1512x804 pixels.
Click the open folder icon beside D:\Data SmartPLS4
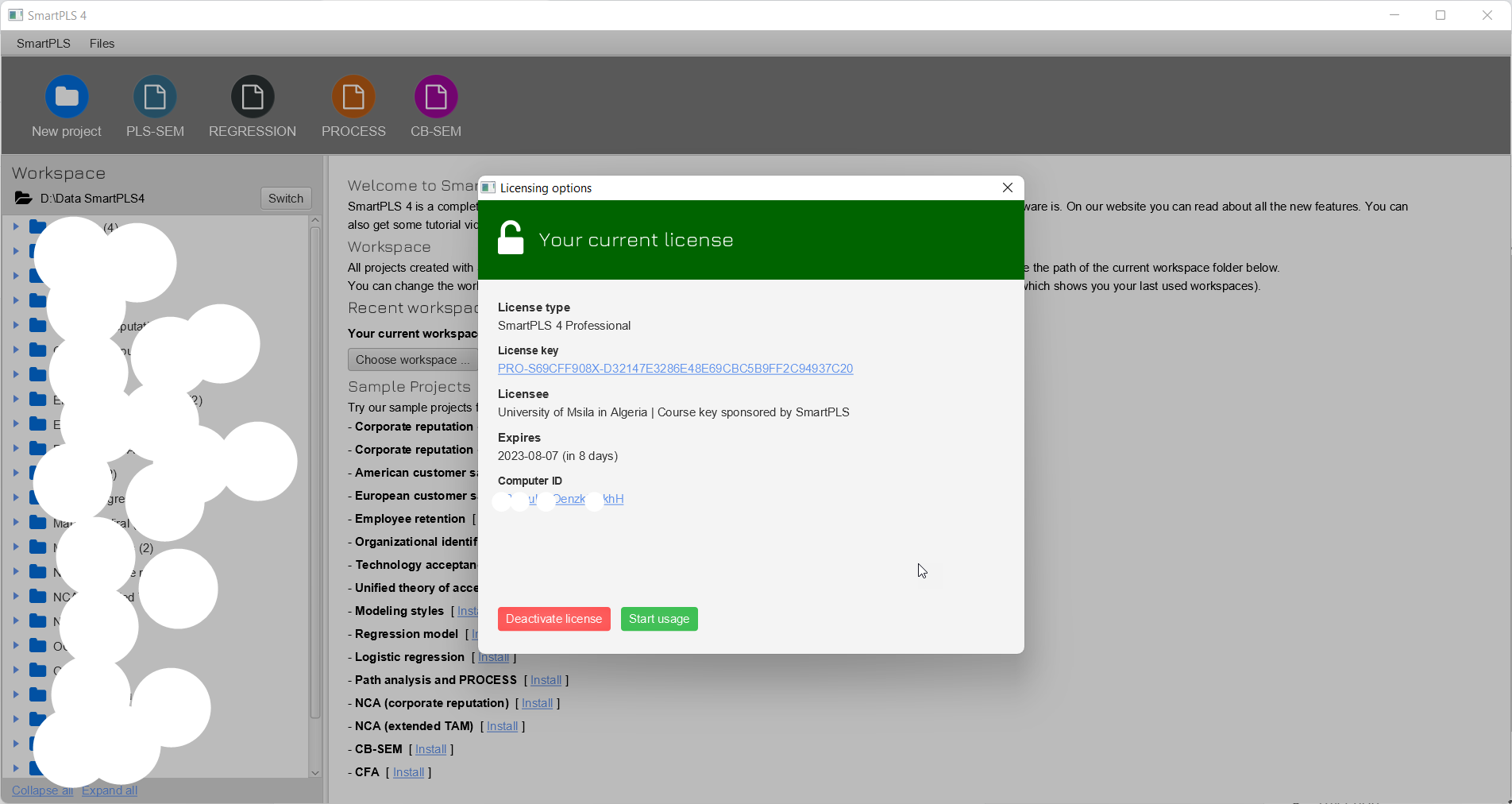(24, 198)
